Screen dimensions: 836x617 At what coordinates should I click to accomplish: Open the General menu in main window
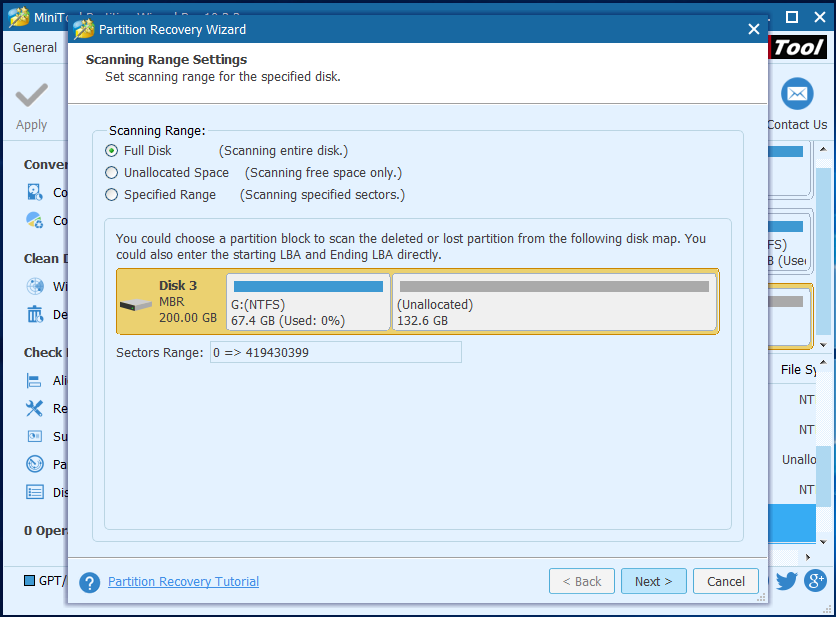(35, 47)
